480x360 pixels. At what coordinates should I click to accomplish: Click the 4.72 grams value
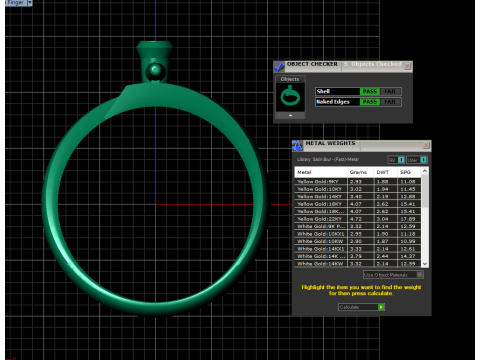click(356, 219)
